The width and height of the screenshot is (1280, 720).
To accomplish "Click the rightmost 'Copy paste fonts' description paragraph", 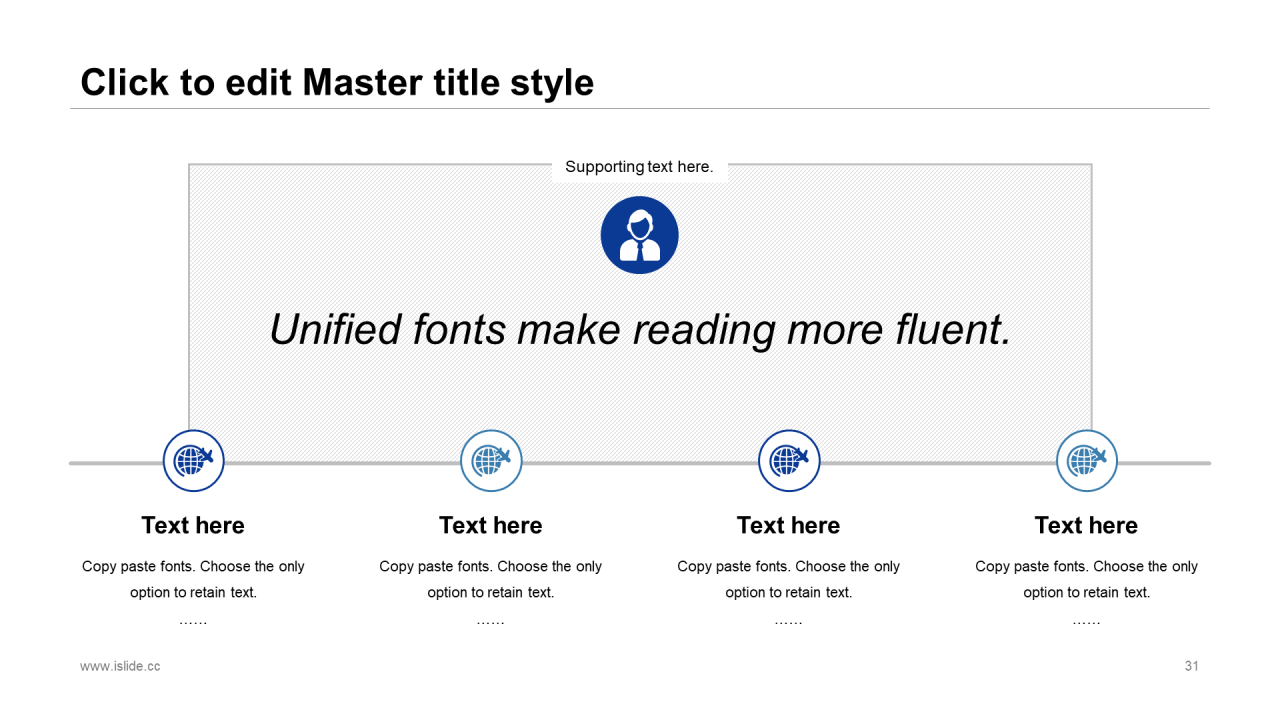I will point(1087,579).
